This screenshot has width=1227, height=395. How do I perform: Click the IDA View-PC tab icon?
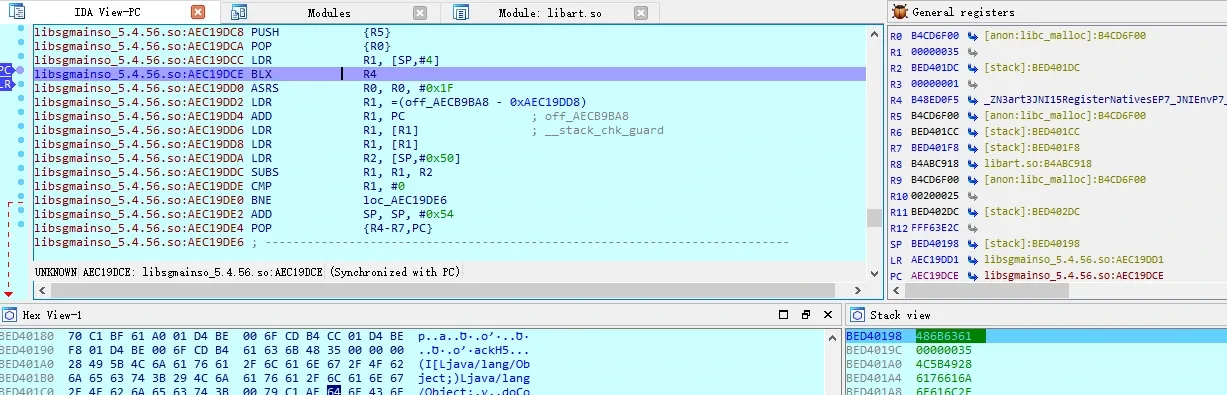click(16, 12)
